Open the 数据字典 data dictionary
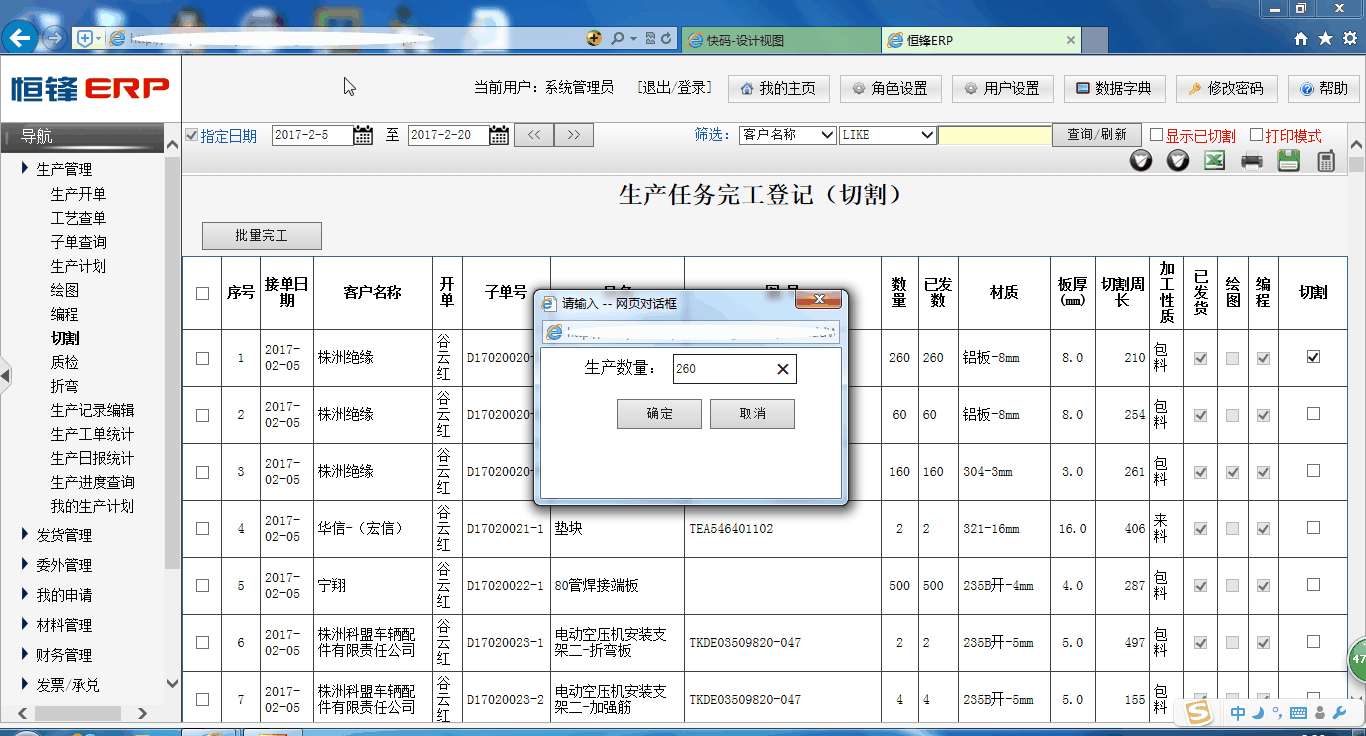 click(x=1114, y=88)
